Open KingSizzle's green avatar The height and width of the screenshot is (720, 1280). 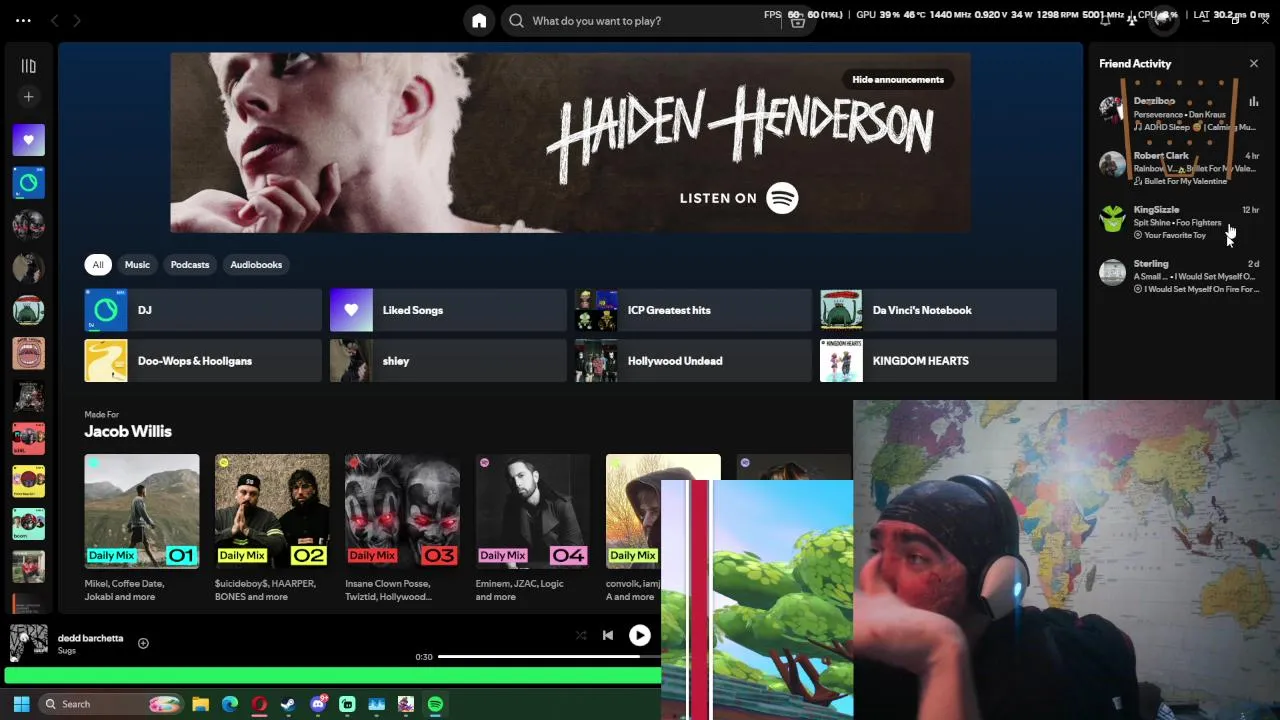(1112, 218)
